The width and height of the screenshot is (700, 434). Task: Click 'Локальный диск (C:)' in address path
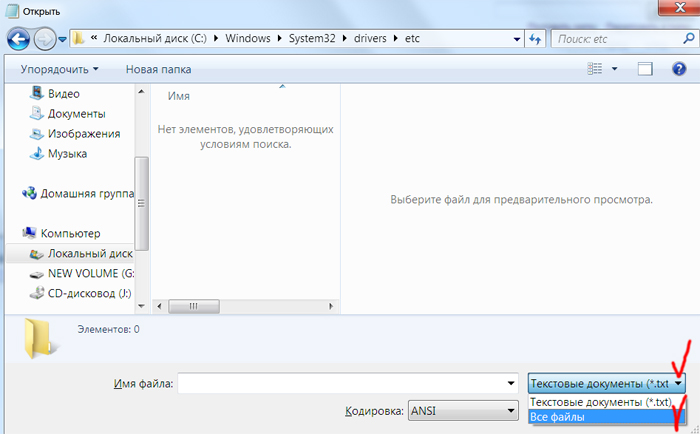[x=155, y=38]
